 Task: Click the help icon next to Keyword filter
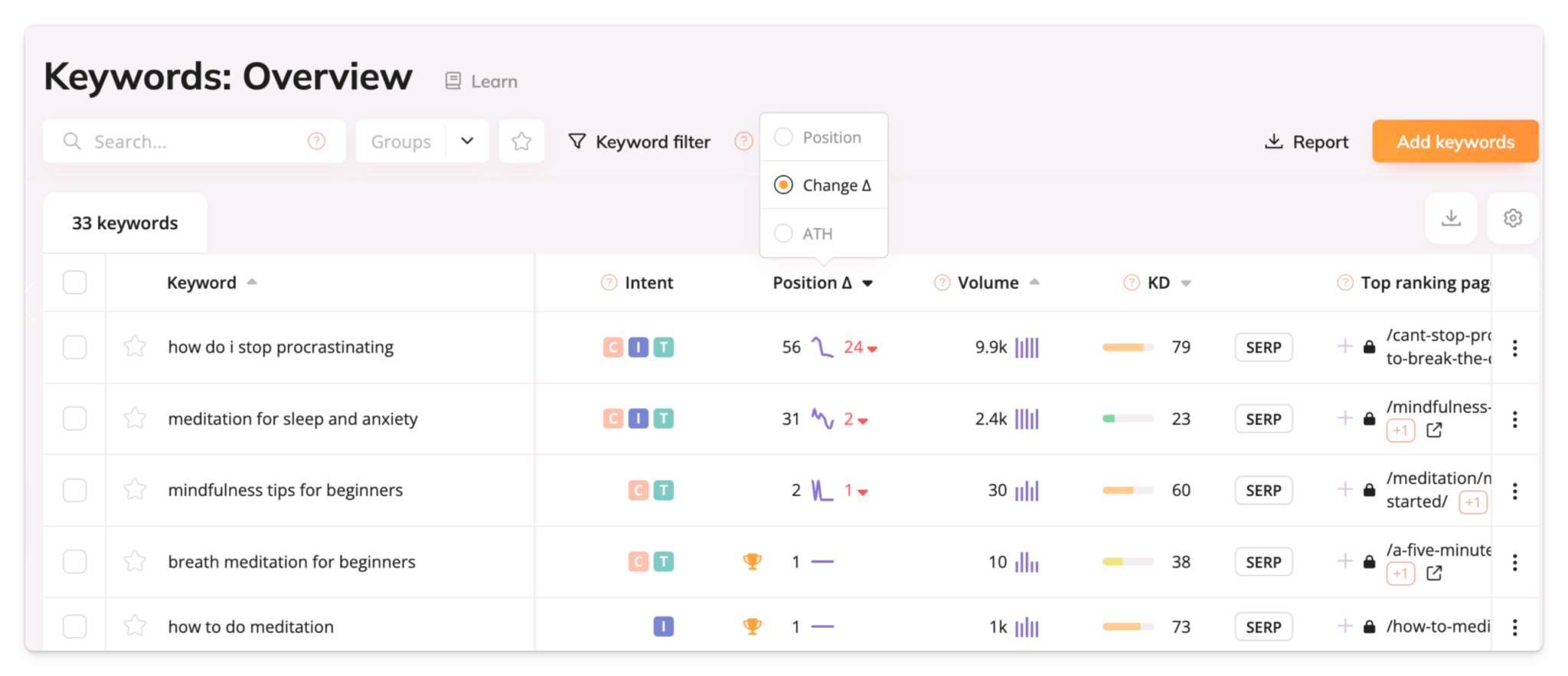(x=743, y=142)
